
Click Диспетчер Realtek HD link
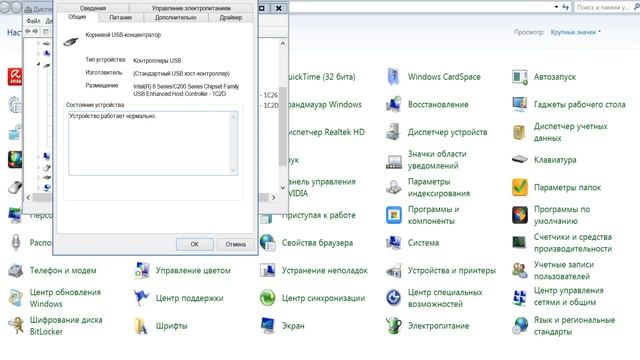coord(325,132)
